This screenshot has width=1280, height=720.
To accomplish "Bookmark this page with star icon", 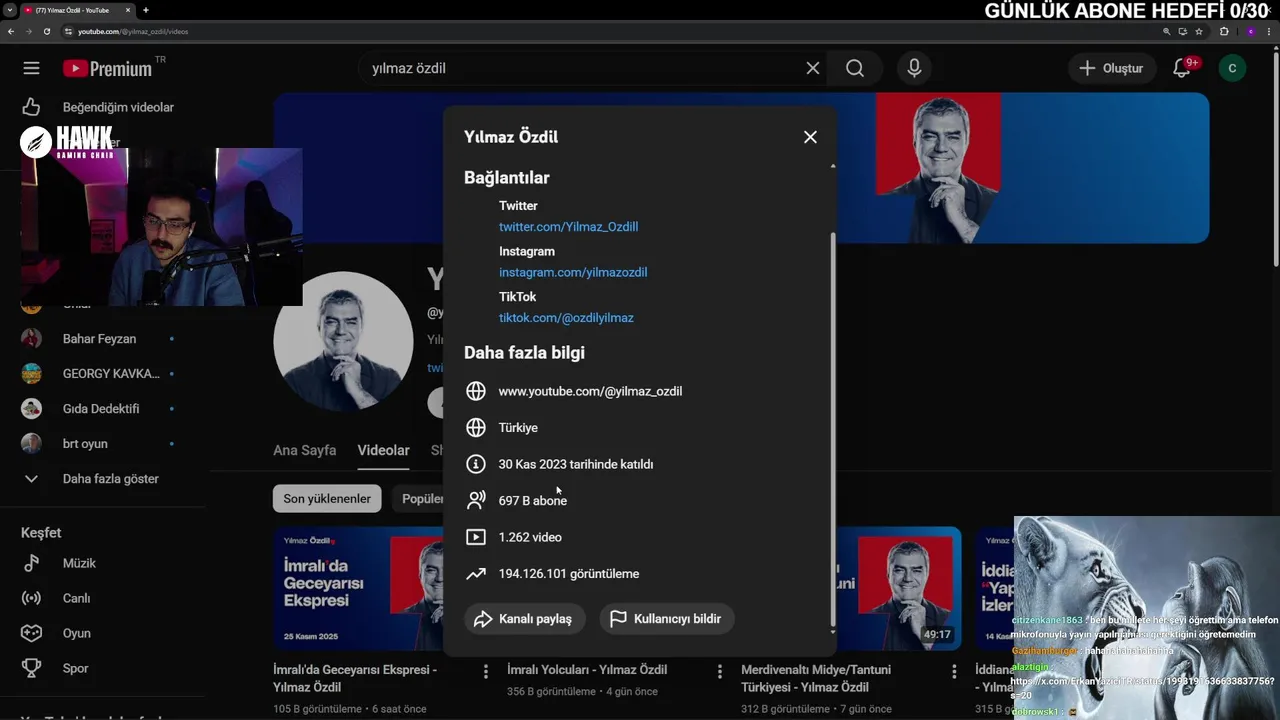I will point(1199,31).
